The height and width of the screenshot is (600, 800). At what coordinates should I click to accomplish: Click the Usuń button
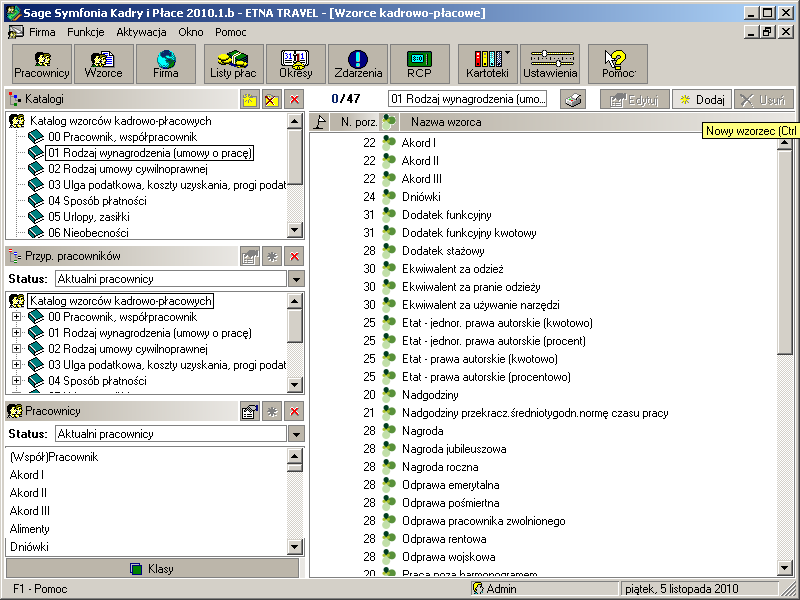pos(764,99)
